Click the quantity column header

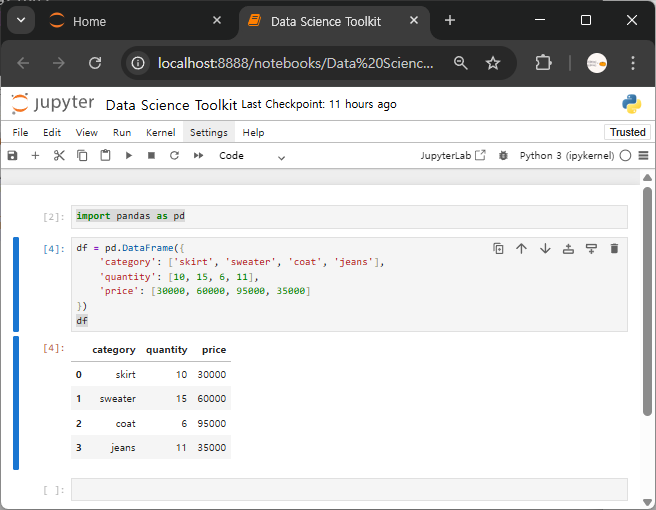coord(167,350)
